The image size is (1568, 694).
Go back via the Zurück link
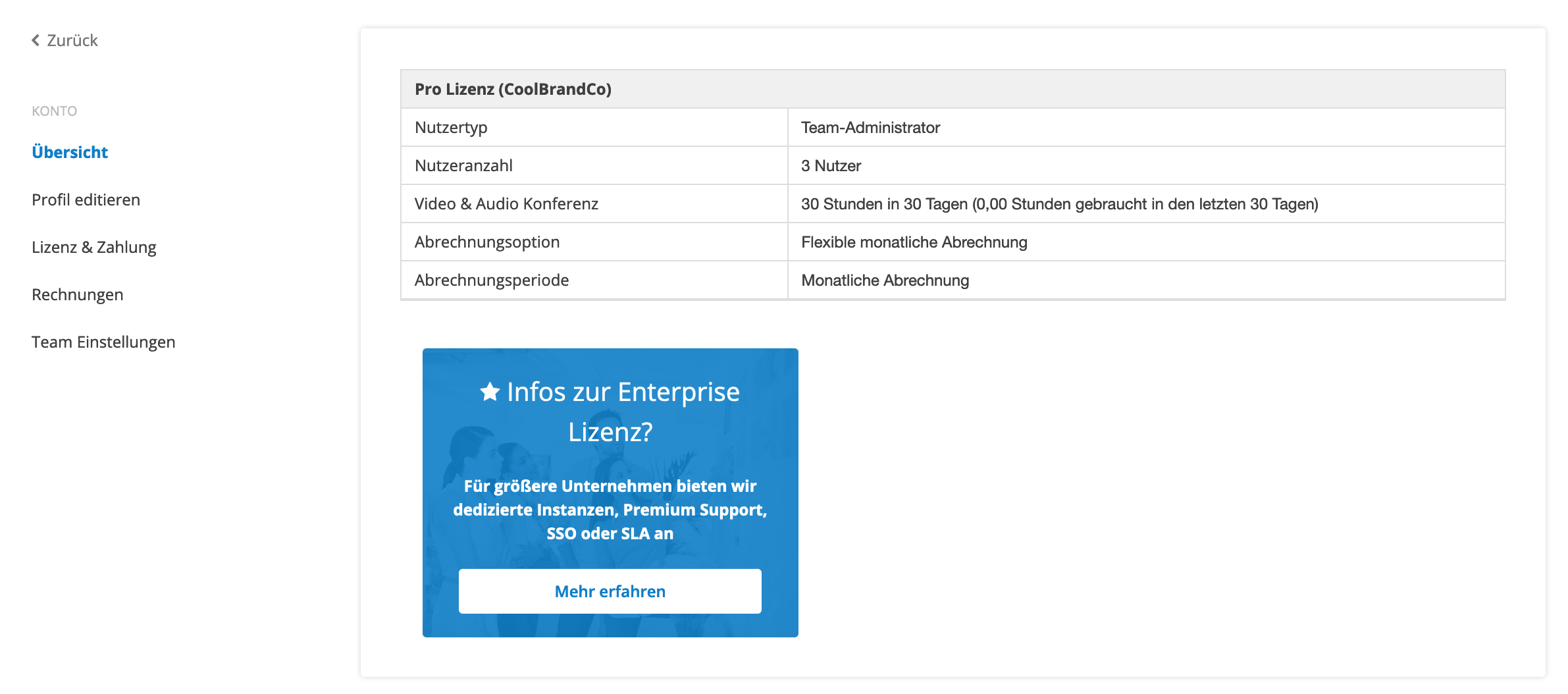coord(65,40)
